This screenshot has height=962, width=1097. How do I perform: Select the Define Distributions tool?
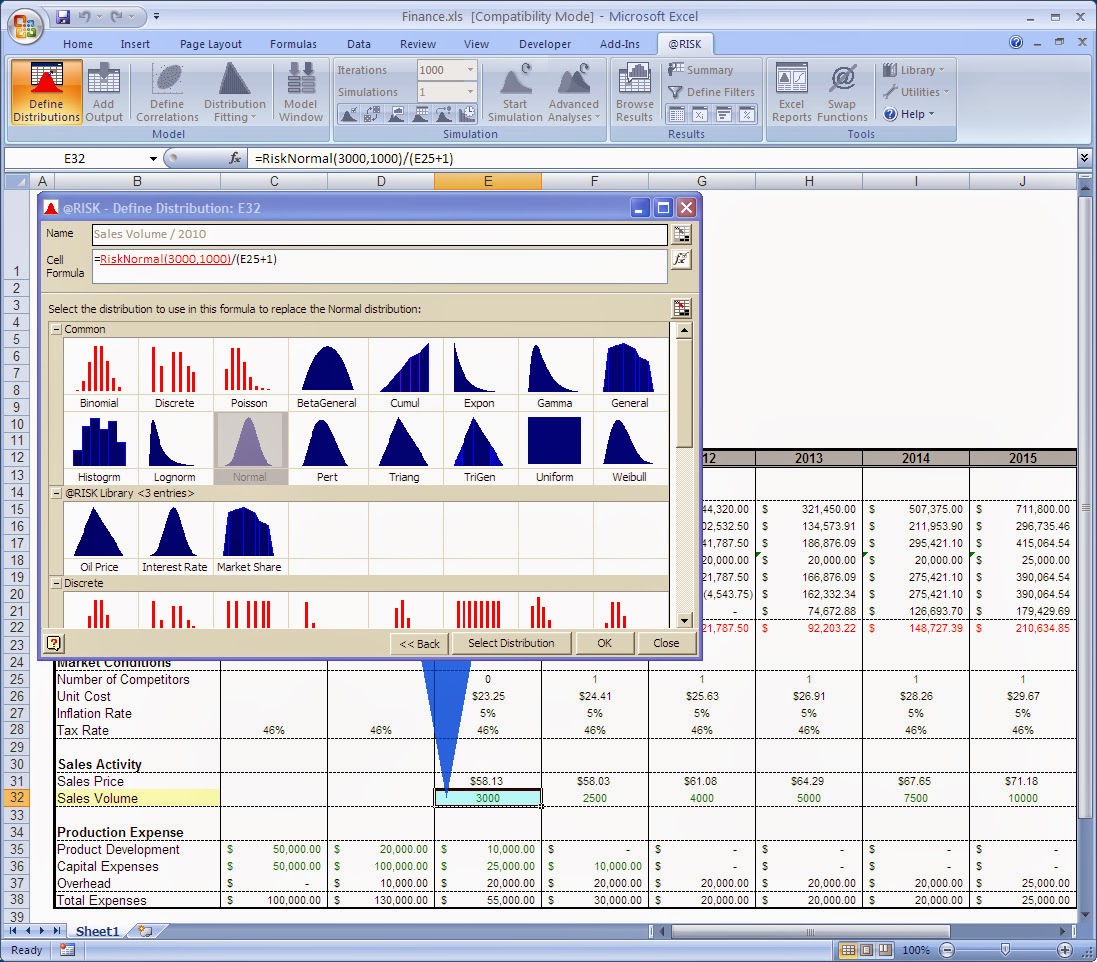click(x=45, y=91)
